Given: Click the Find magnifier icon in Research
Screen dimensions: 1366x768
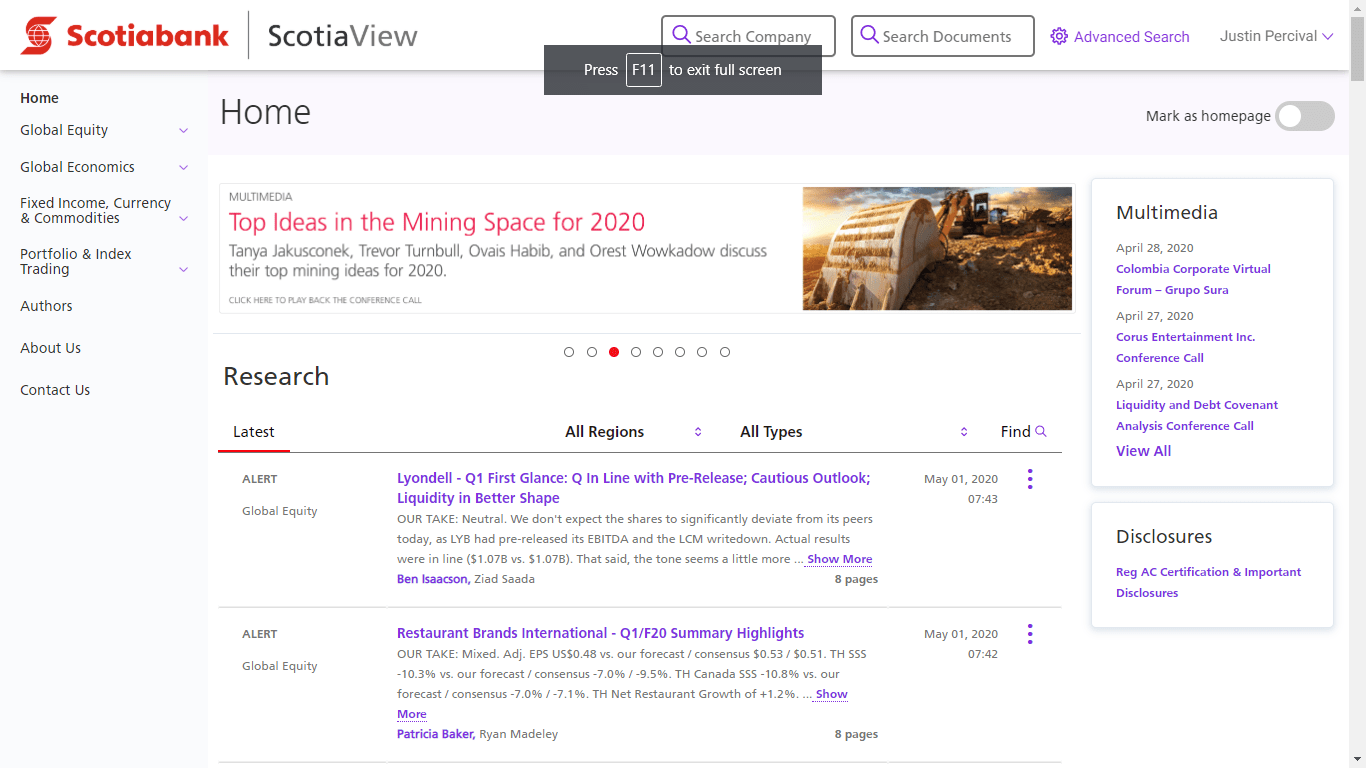Looking at the screenshot, I should pos(1041,431).
